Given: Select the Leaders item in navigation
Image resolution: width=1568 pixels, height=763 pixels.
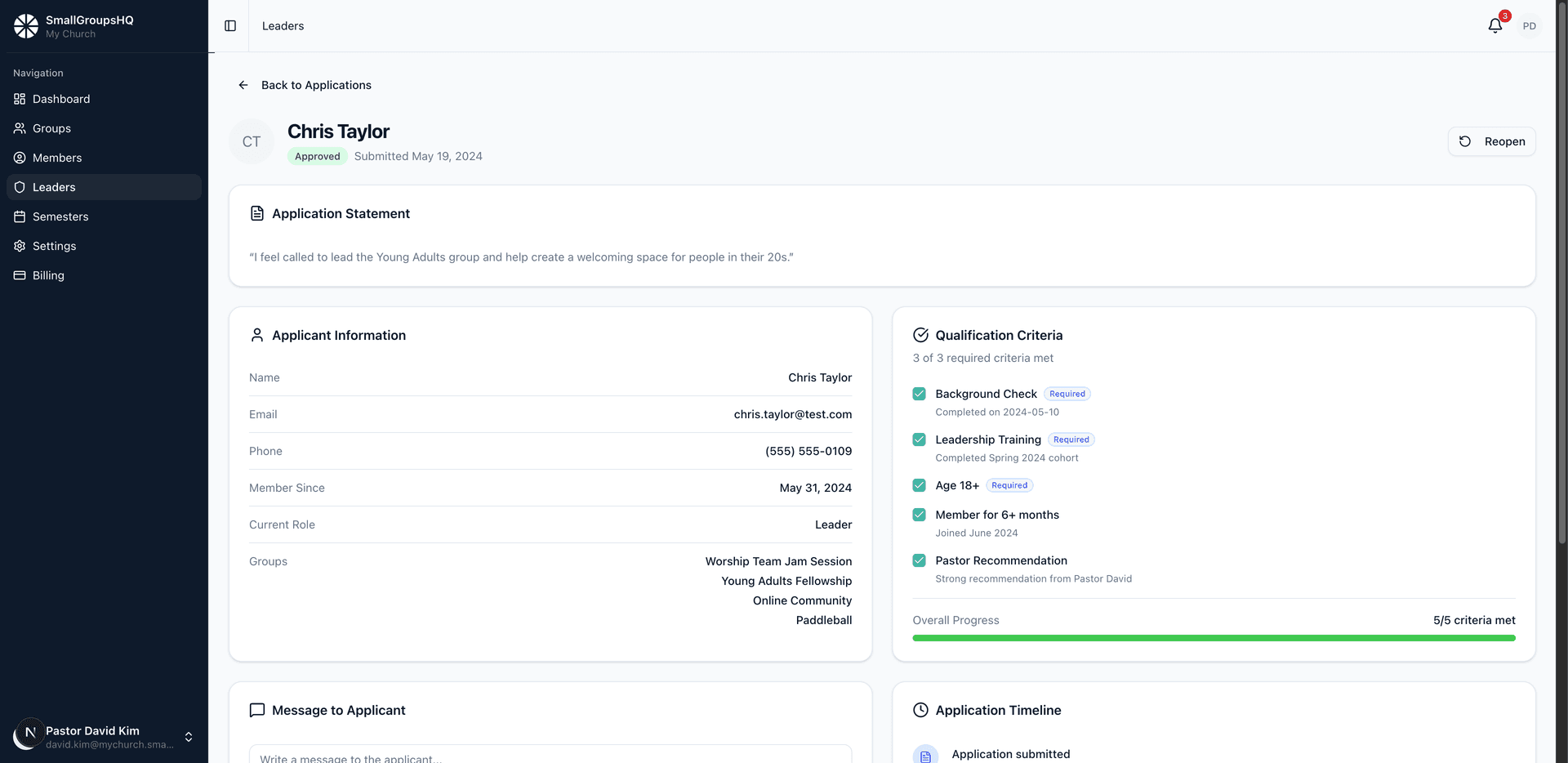Looking at the screenshot, I should pyautogui.click(x=56, y=187).
